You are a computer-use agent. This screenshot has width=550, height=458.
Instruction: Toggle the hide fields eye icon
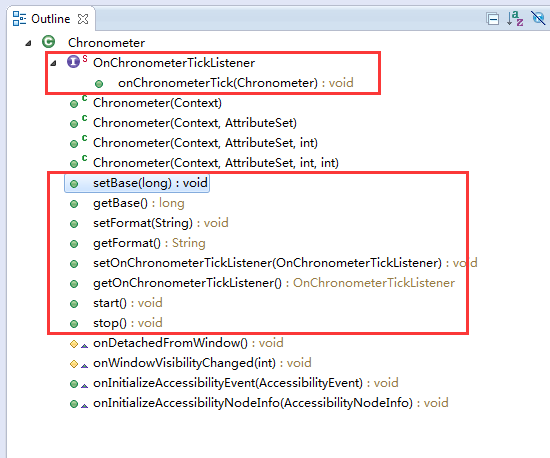pyautogui.click(x=538, y=18)
